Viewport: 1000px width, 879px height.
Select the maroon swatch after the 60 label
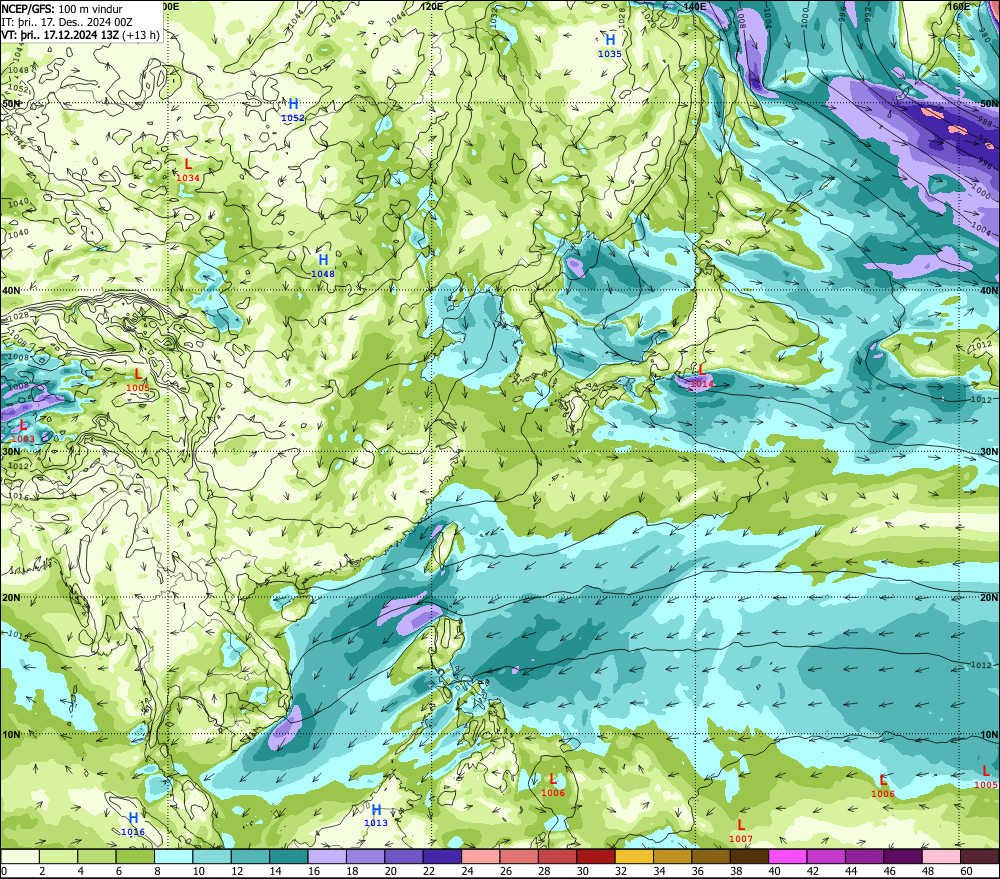tap(979, 856)
